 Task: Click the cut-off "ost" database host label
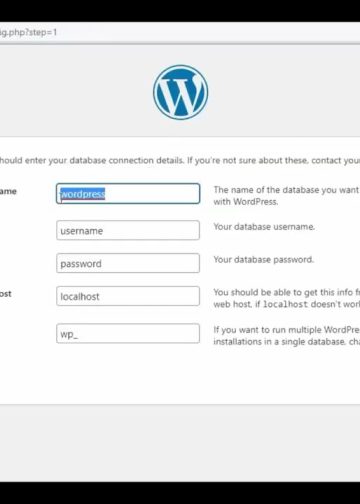tap(6, 294)
